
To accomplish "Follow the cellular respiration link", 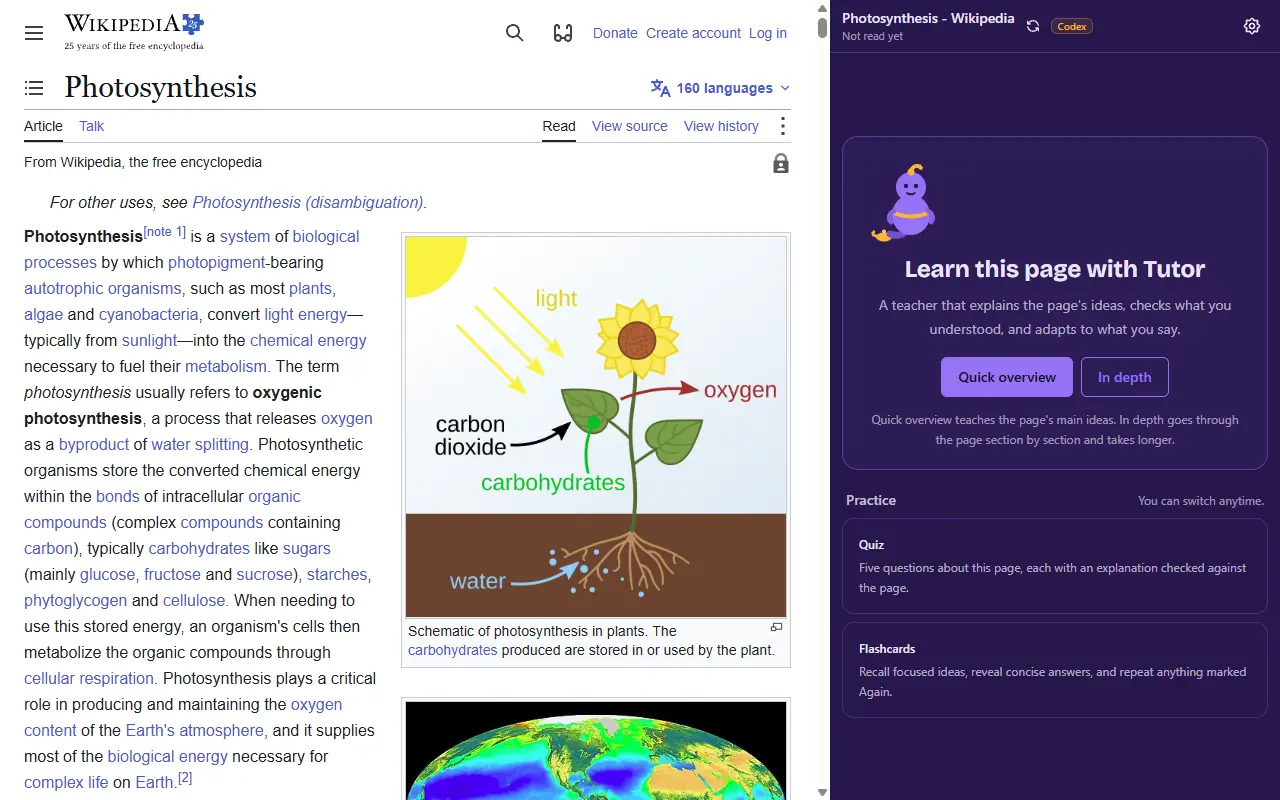I will coord(89,678).
